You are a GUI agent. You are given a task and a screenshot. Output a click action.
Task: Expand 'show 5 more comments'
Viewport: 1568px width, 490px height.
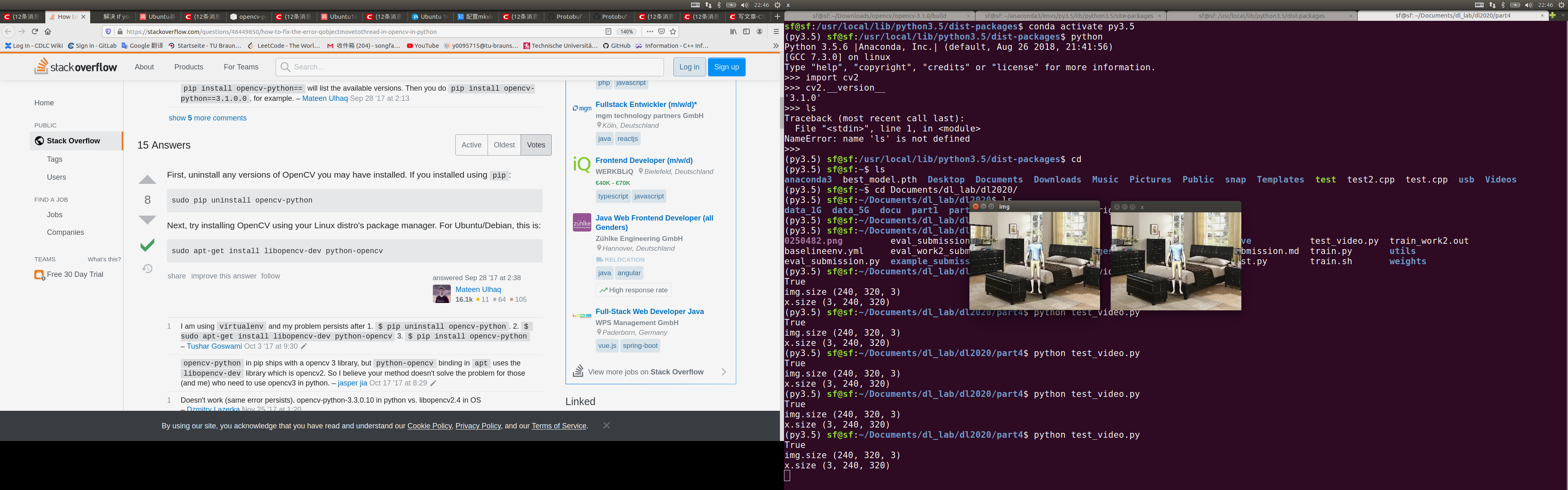[207, 118]
